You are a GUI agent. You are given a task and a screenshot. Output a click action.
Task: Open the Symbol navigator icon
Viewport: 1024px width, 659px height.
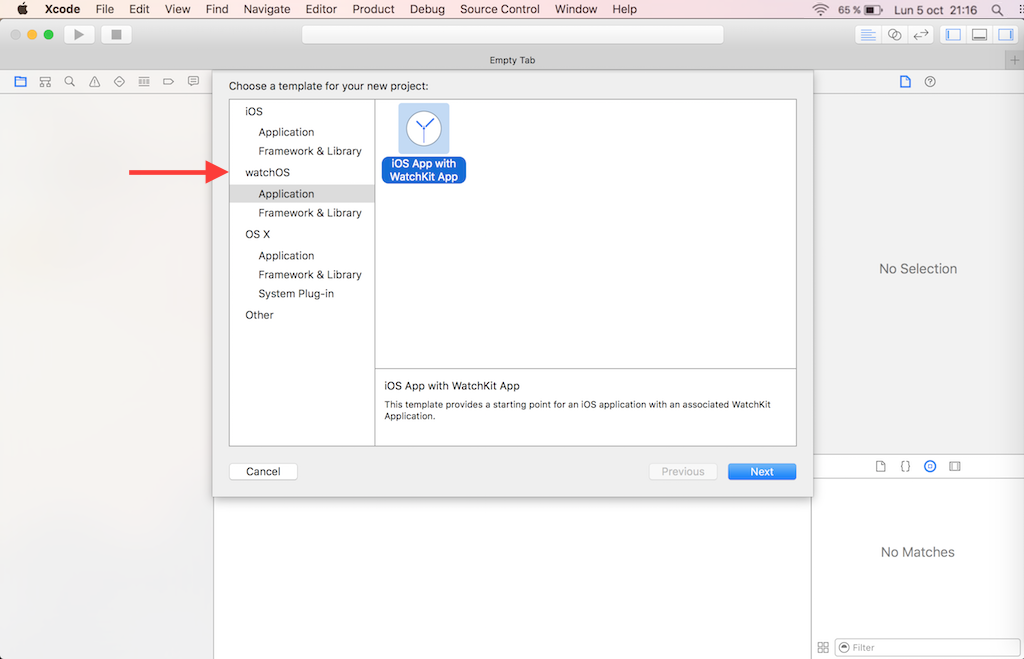point(45,82)
